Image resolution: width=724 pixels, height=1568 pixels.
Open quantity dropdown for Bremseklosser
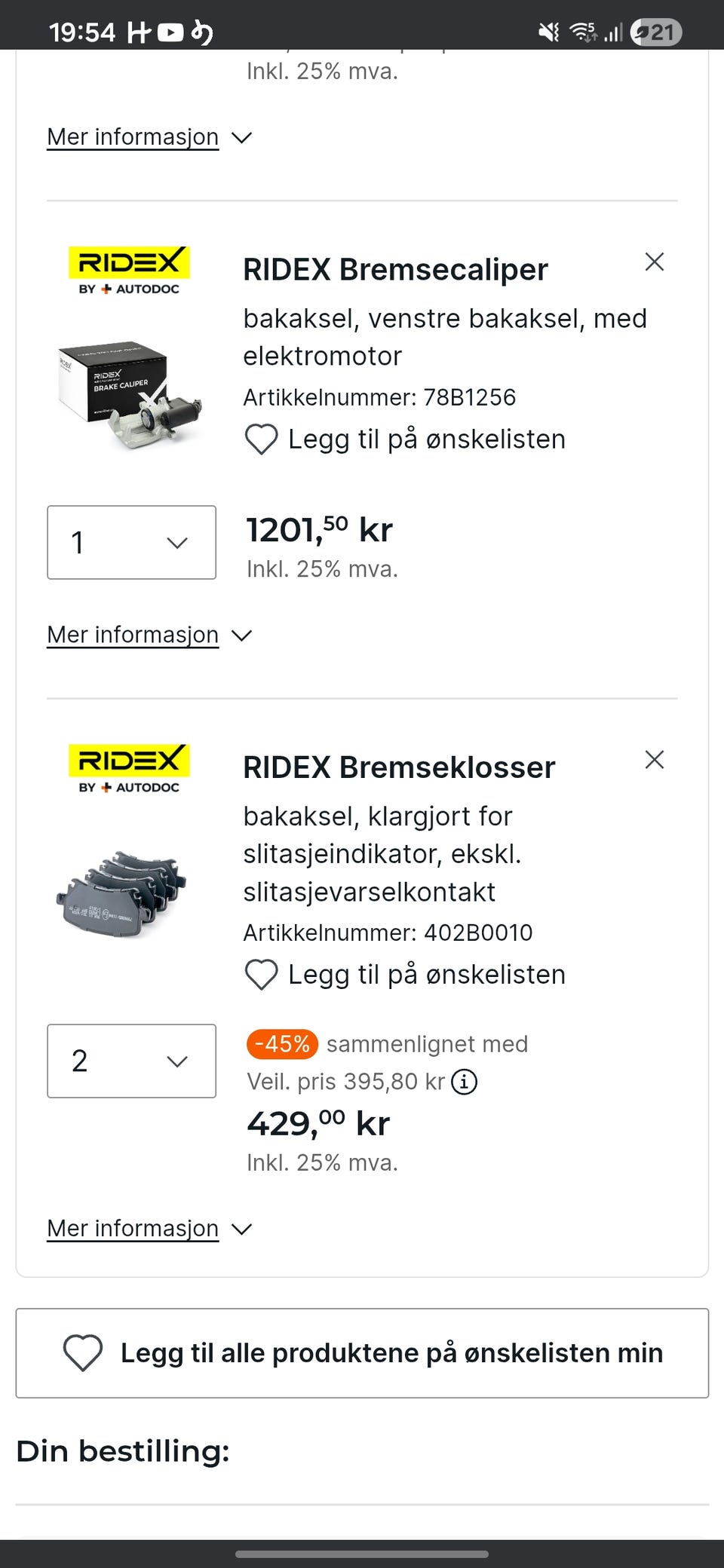pos(131,1061)
